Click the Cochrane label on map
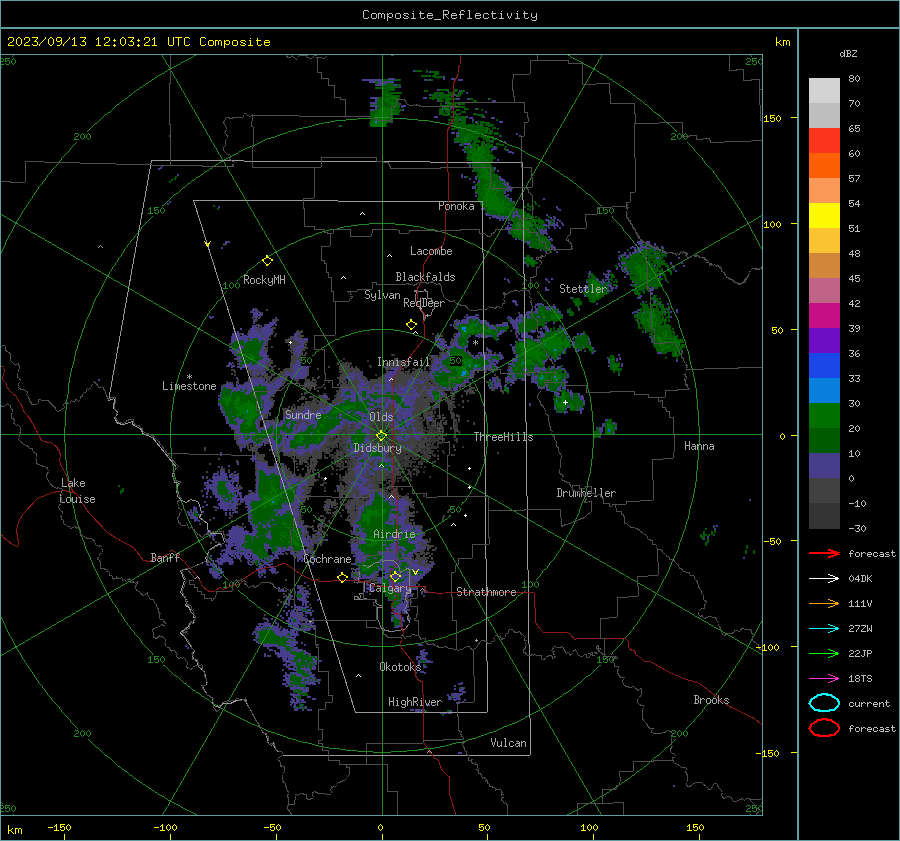Viewport: 900px width, 841px height. pyautogui.click(x=327, y=559)
